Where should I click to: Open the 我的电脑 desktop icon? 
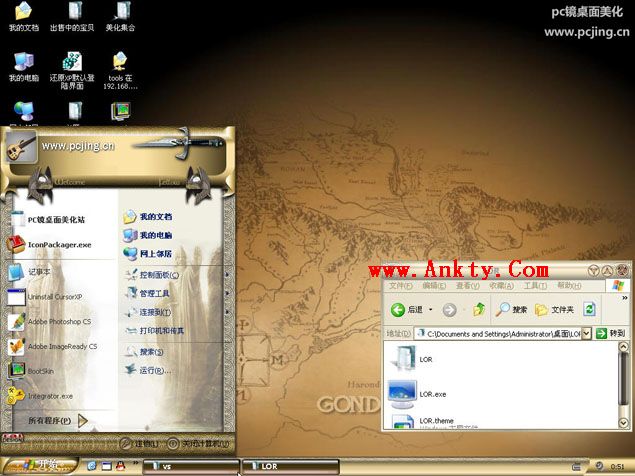click(23, 67)
